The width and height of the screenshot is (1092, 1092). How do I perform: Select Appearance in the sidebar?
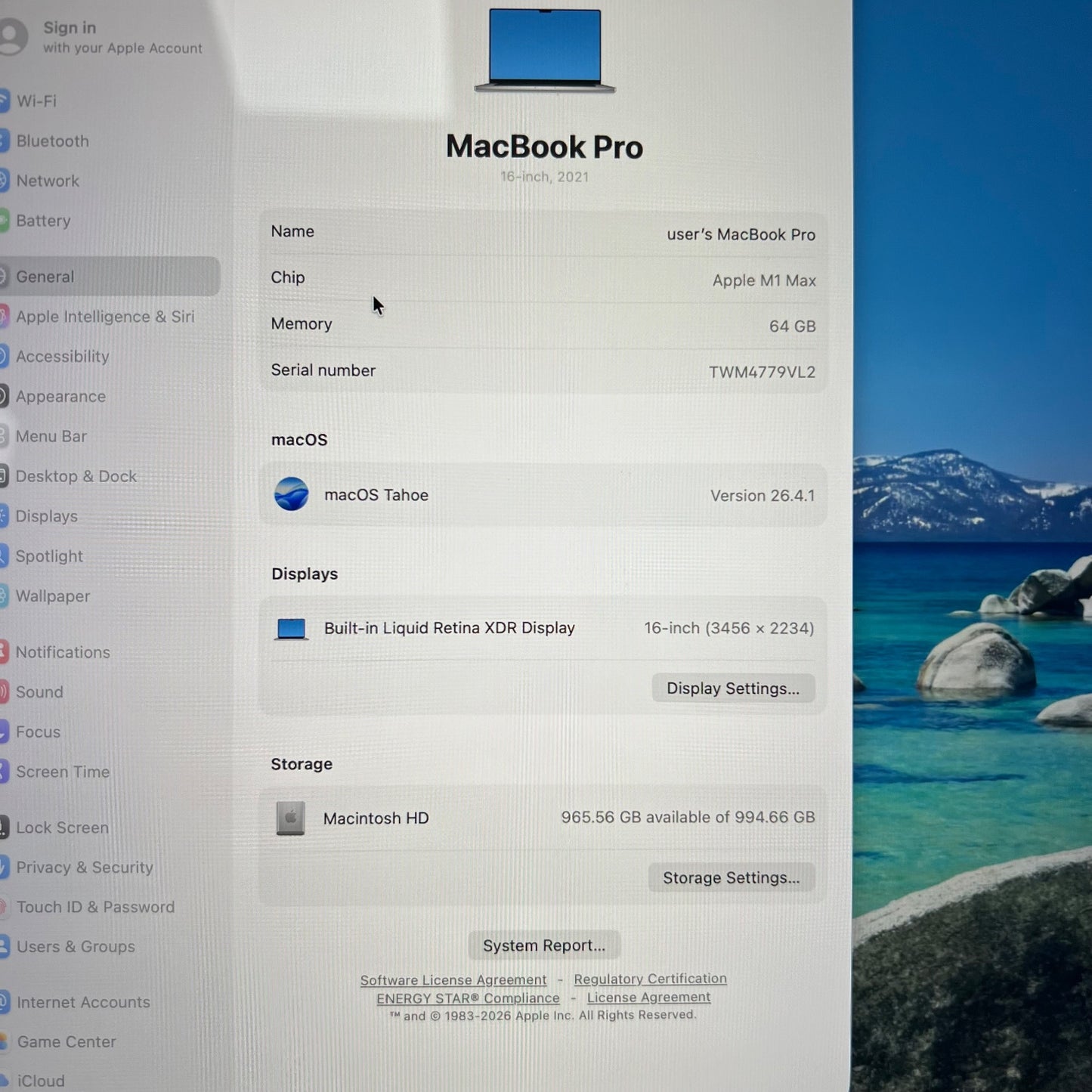(x=60, y=397)
